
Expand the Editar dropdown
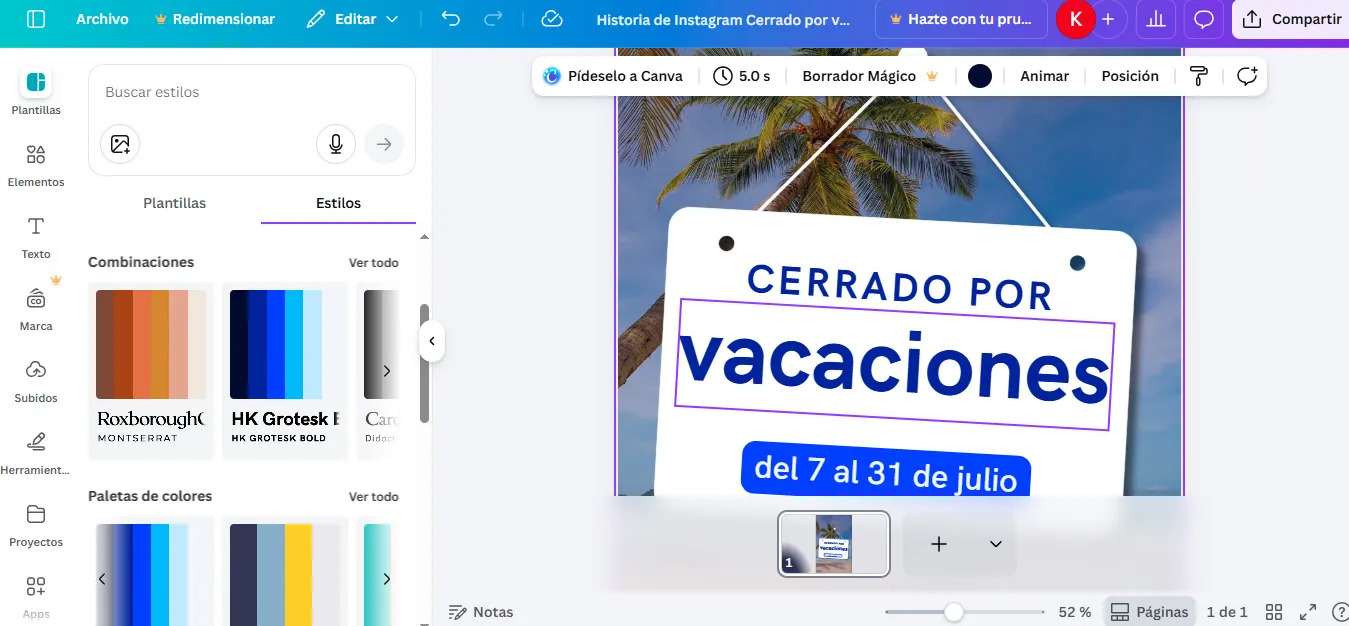353,19
